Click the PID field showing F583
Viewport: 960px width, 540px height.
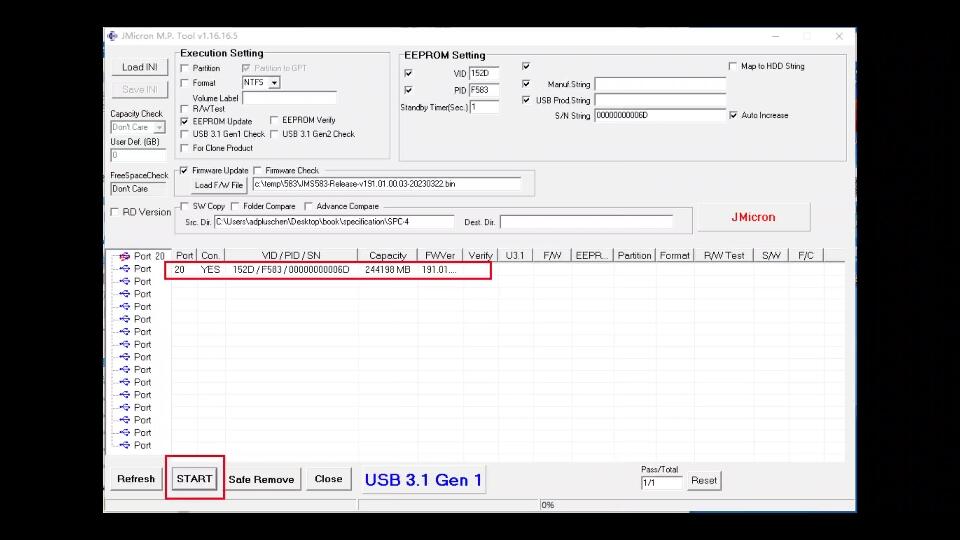[x=484, y=90]
